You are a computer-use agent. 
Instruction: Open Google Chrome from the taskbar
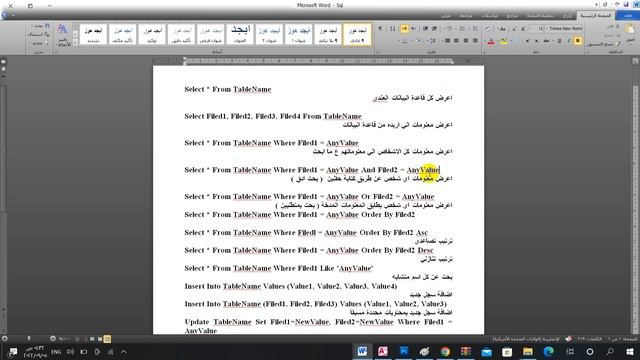click(445, 351)
